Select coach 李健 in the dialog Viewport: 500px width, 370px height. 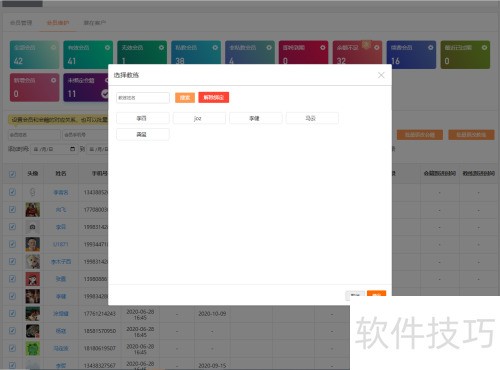tap(256, 118)
